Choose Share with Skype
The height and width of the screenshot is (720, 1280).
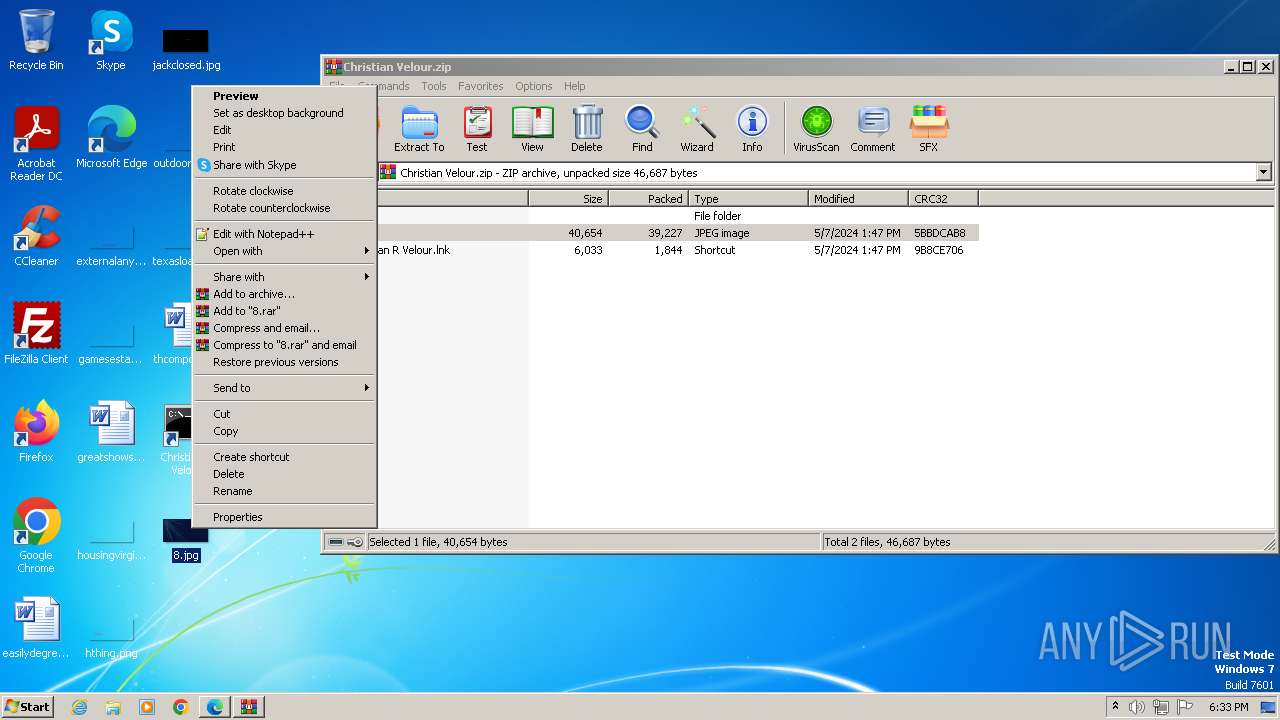point(284,165)
